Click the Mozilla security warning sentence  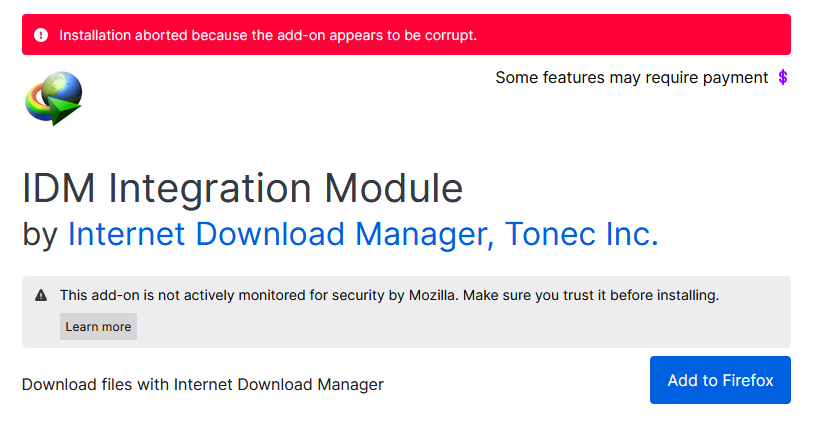click(389, 296)
